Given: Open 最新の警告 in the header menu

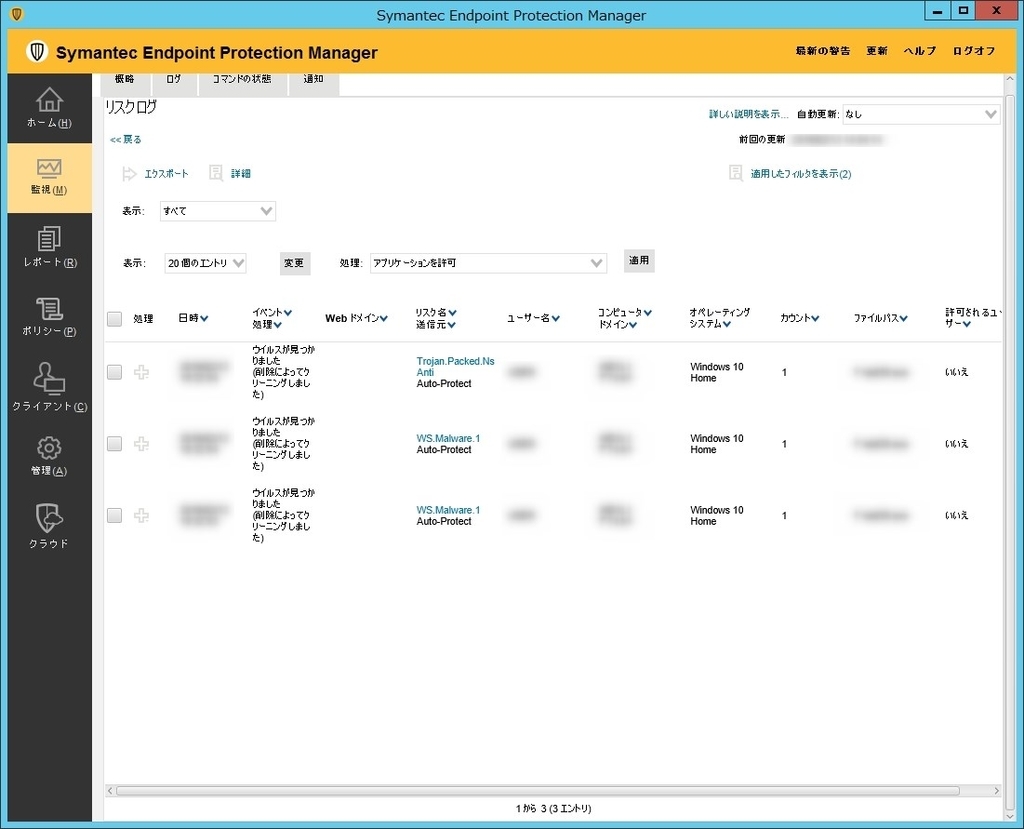Looking at the screenshot, I should coord(823,51).
